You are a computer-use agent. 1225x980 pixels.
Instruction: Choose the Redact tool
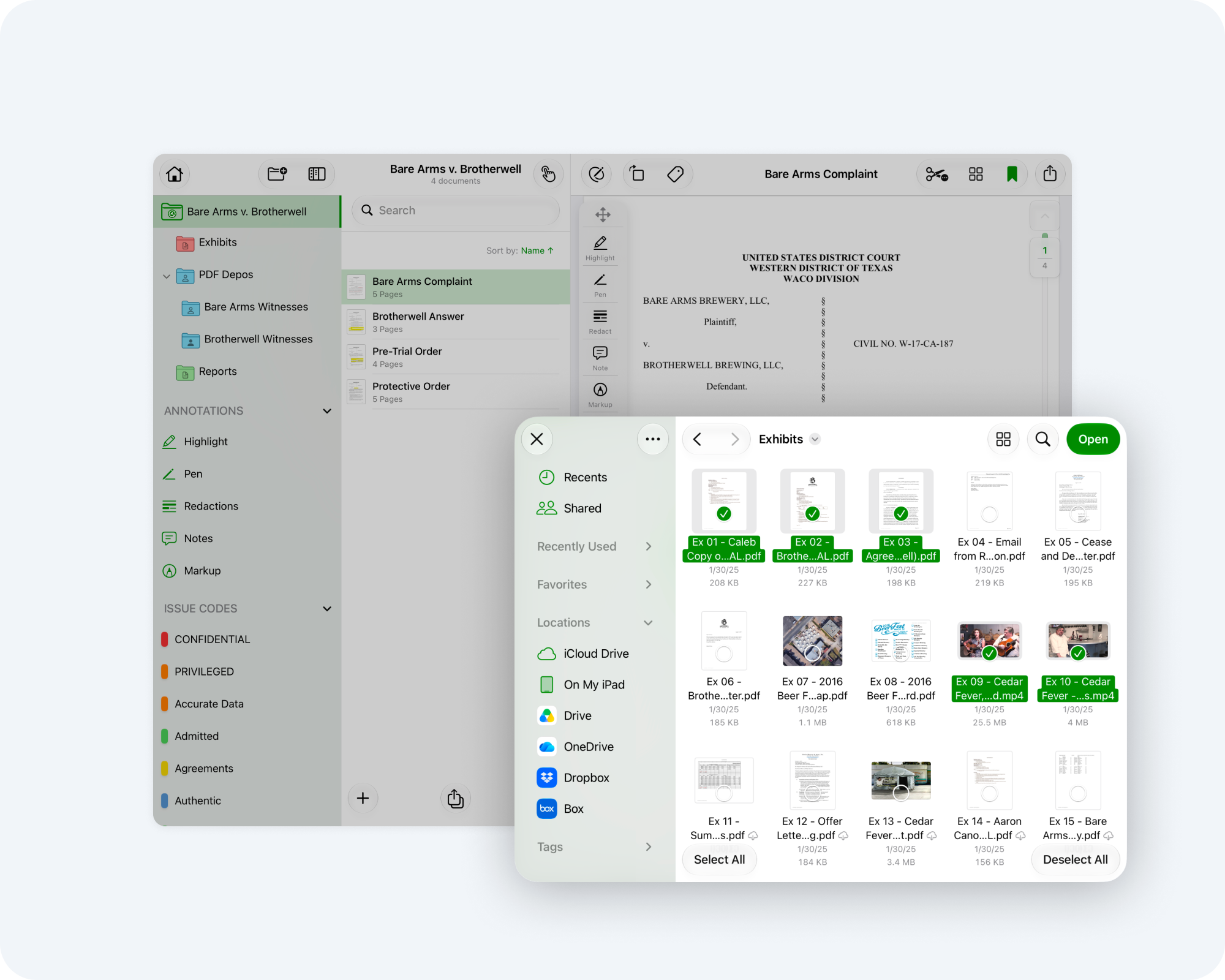click(600, 323)
